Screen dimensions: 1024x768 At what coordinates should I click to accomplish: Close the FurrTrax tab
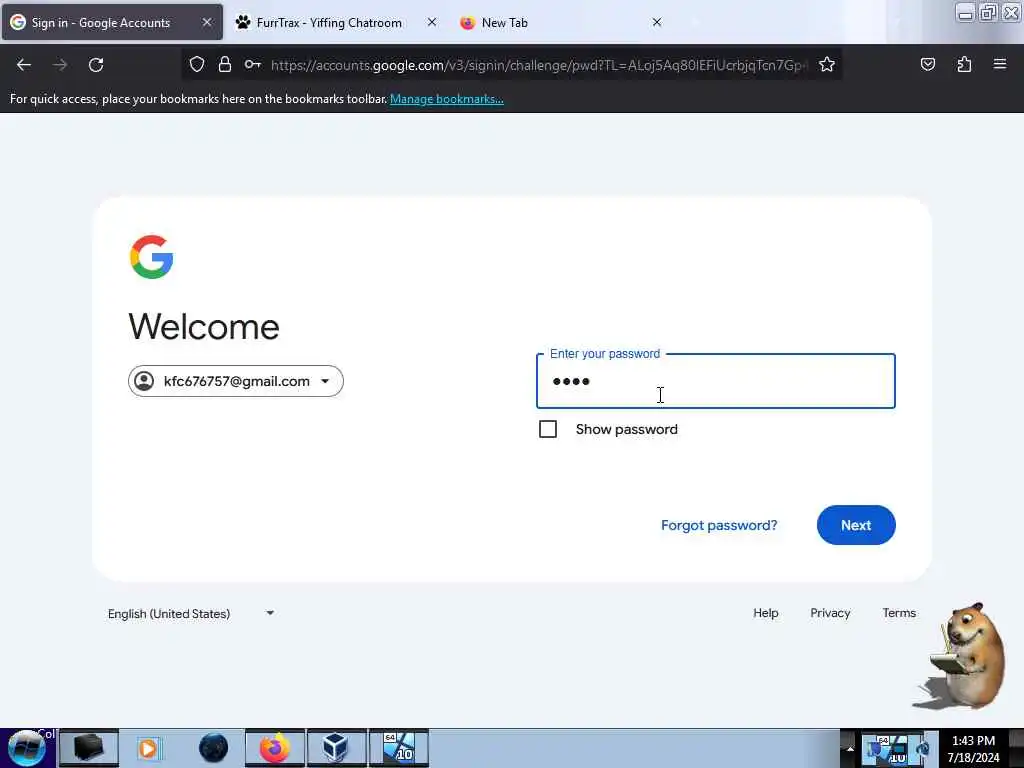pos(432,22)
